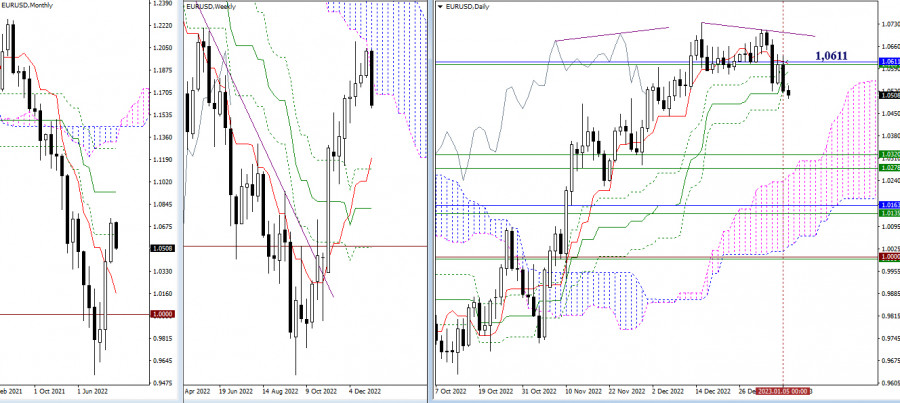Viewport: 900px width, 403px height.
Task: Click the 0.9955 price label on Daily axis
Action: click(890, 271)
